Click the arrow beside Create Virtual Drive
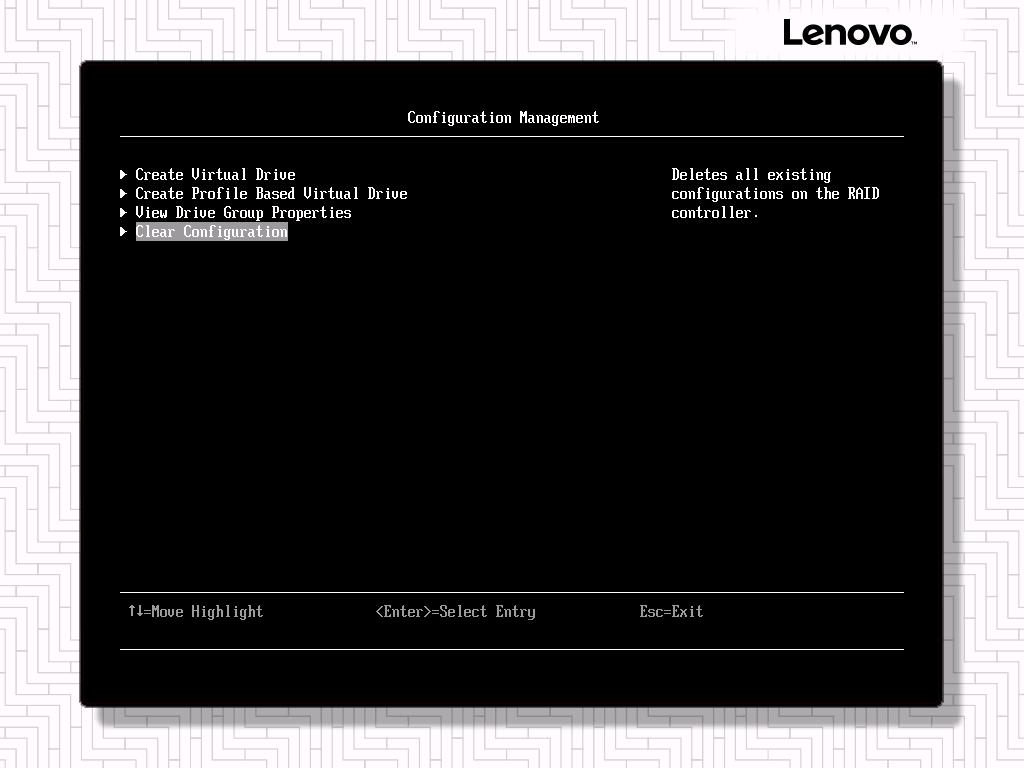The image size is (1024, 768). click(124, 174)
